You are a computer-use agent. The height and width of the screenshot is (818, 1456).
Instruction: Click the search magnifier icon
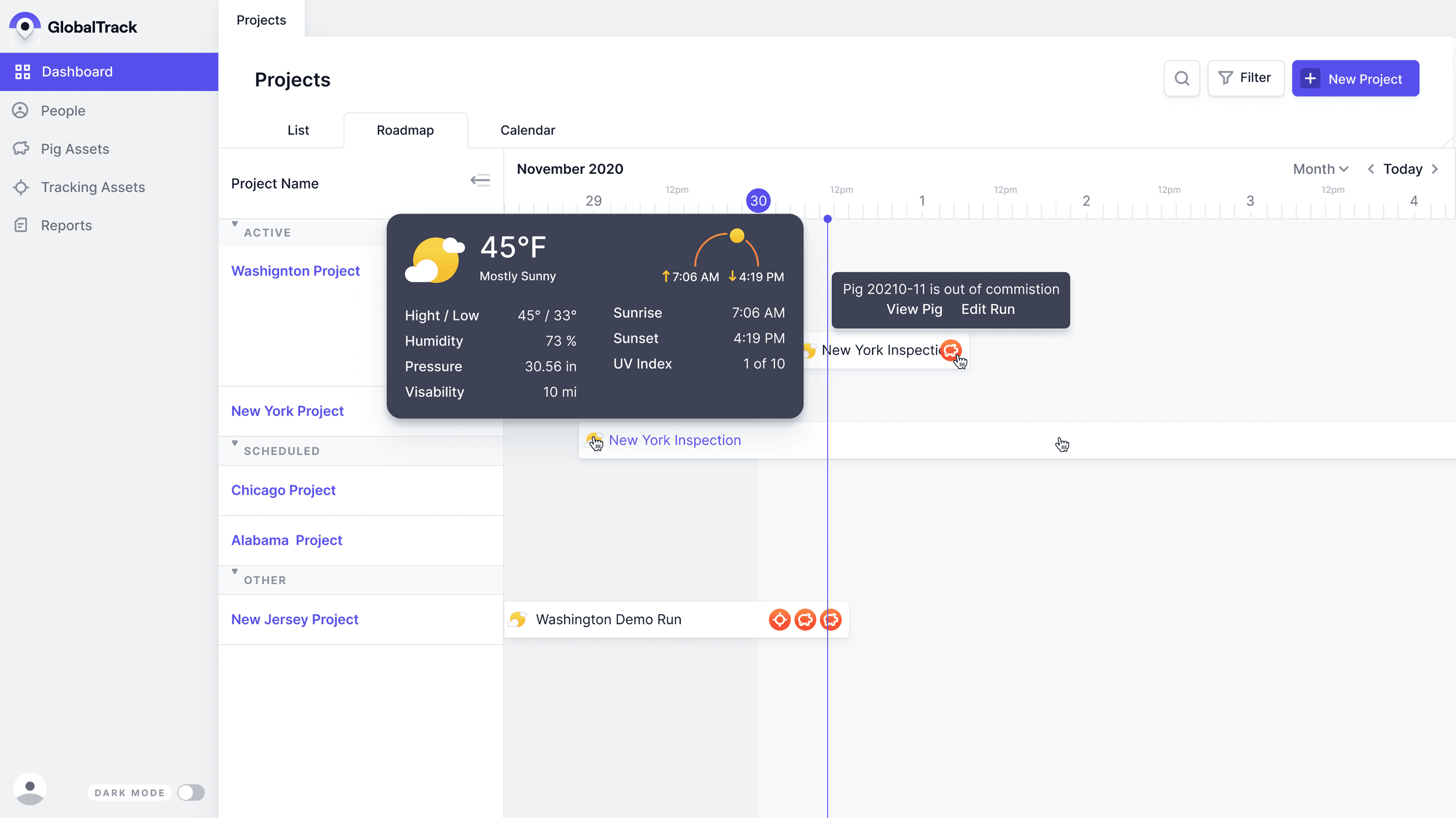(x=1181, y=78)
